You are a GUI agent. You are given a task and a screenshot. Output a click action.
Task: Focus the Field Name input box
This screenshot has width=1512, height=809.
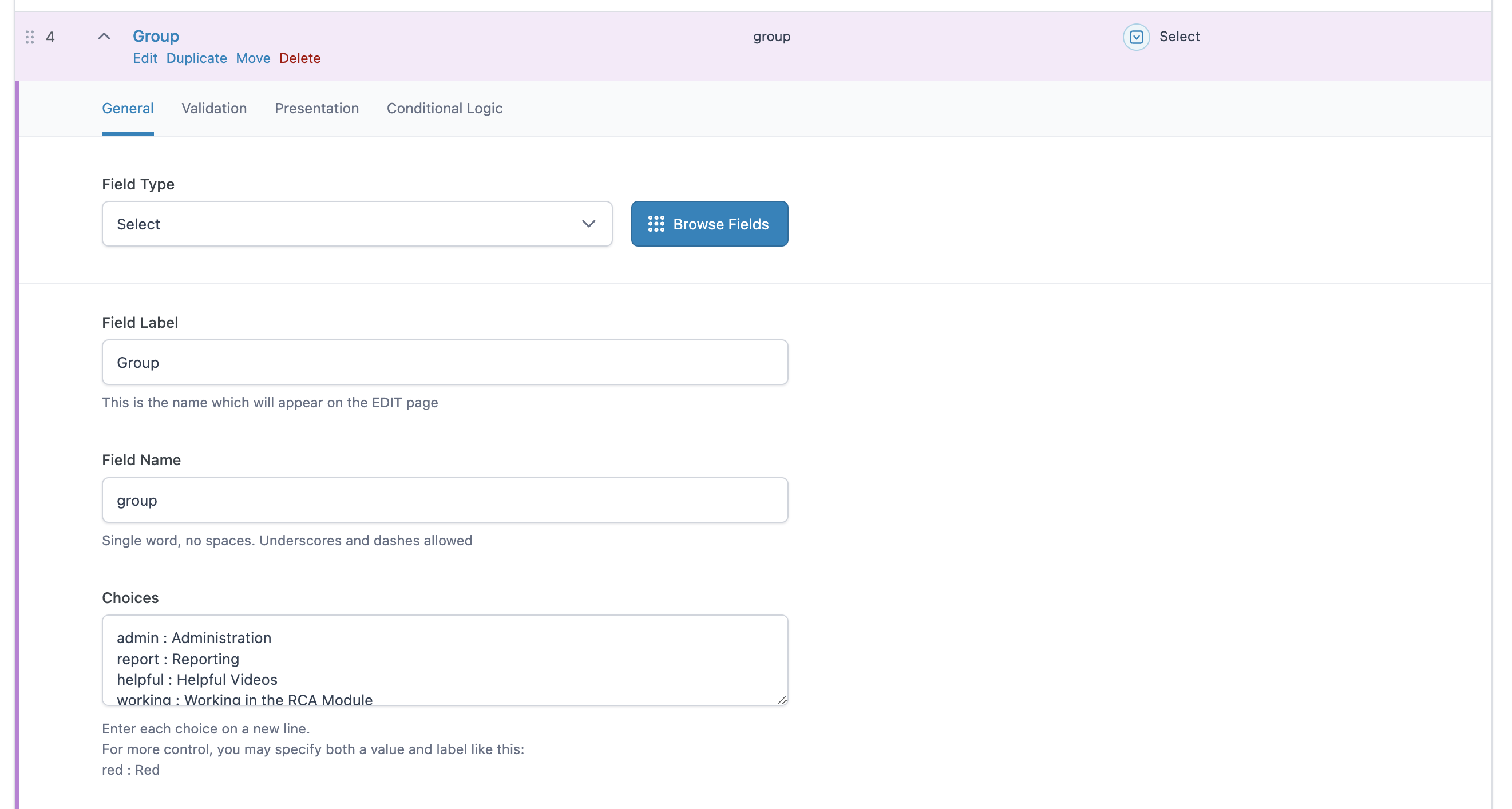[x=444, y=501]
